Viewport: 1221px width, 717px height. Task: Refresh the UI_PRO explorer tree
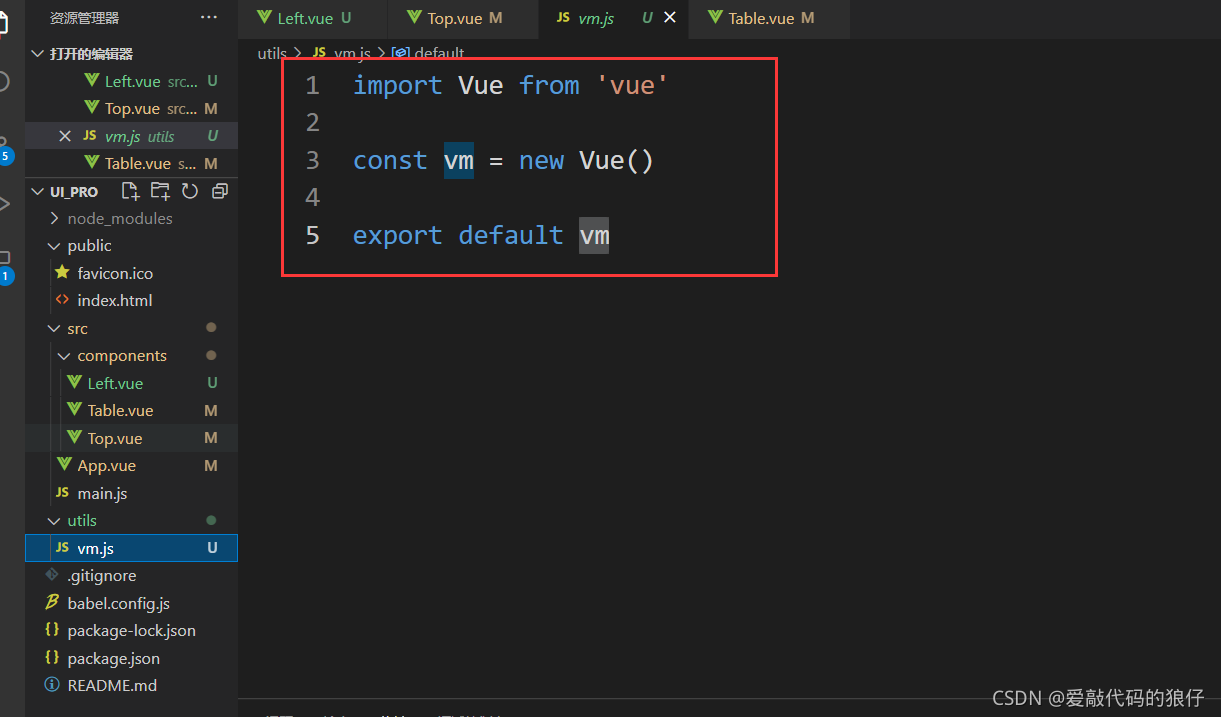[x=190, y=191]
